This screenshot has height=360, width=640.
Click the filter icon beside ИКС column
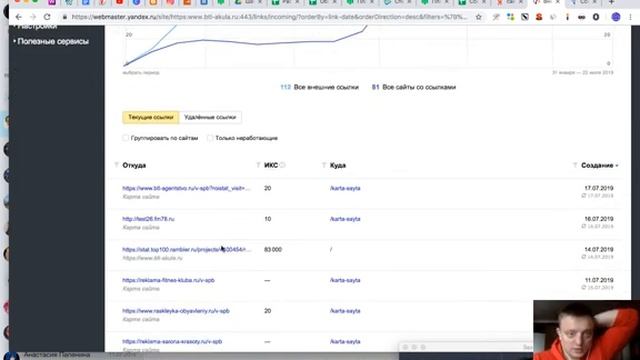(258, 165)
